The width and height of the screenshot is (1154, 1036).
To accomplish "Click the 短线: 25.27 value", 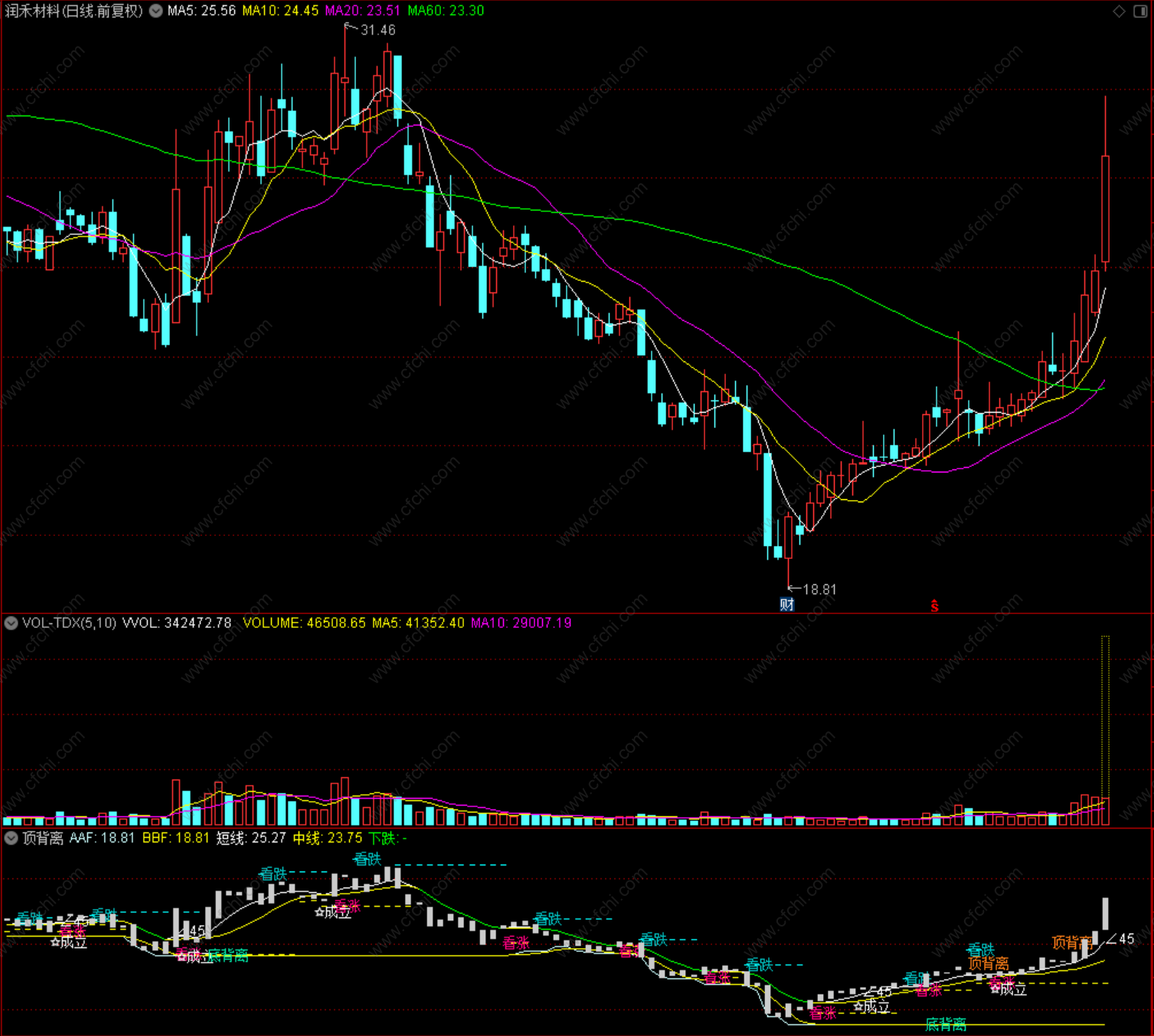I will point(251,838).
